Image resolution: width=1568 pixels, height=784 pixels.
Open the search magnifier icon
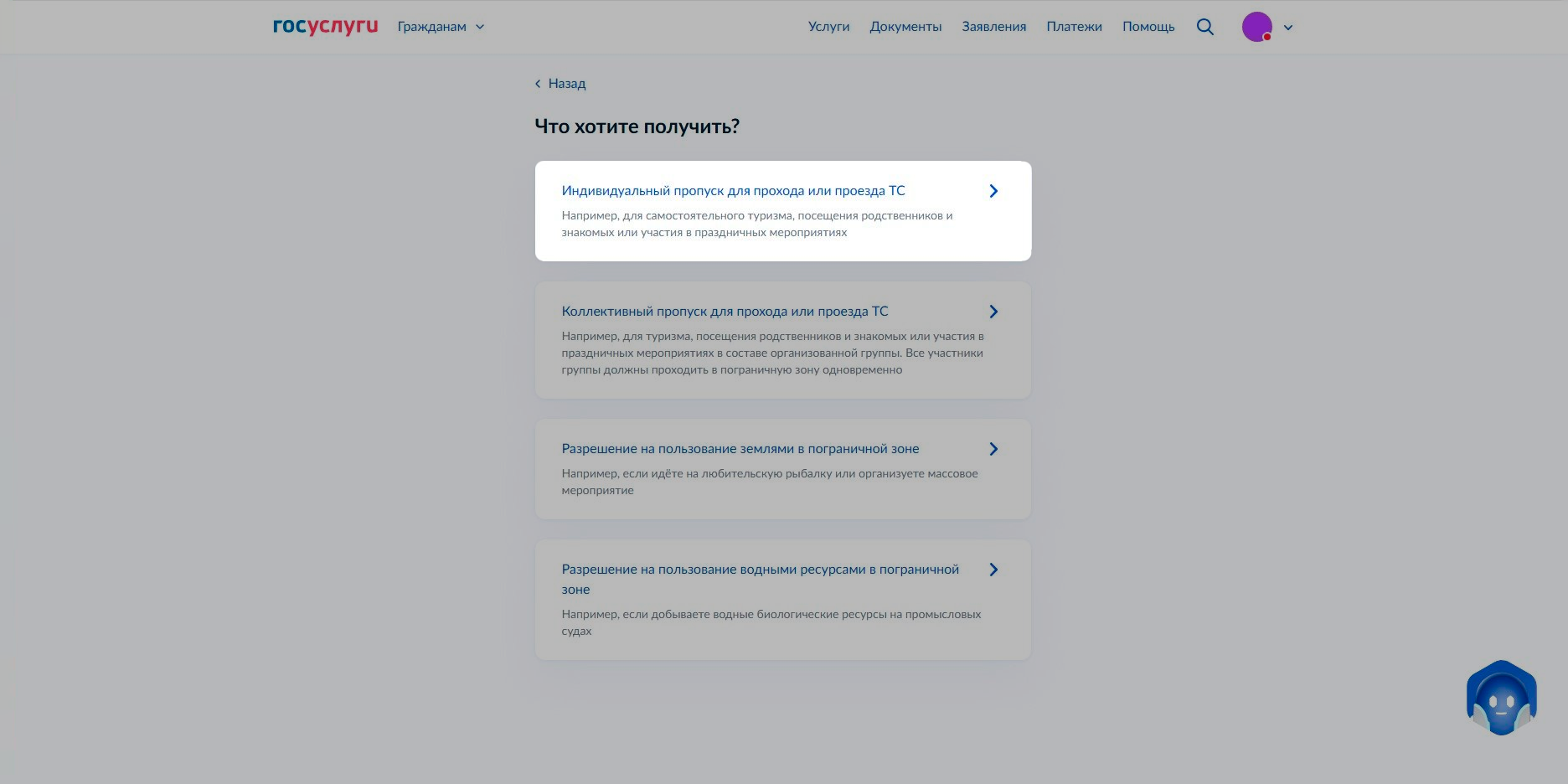point(1204,27)
